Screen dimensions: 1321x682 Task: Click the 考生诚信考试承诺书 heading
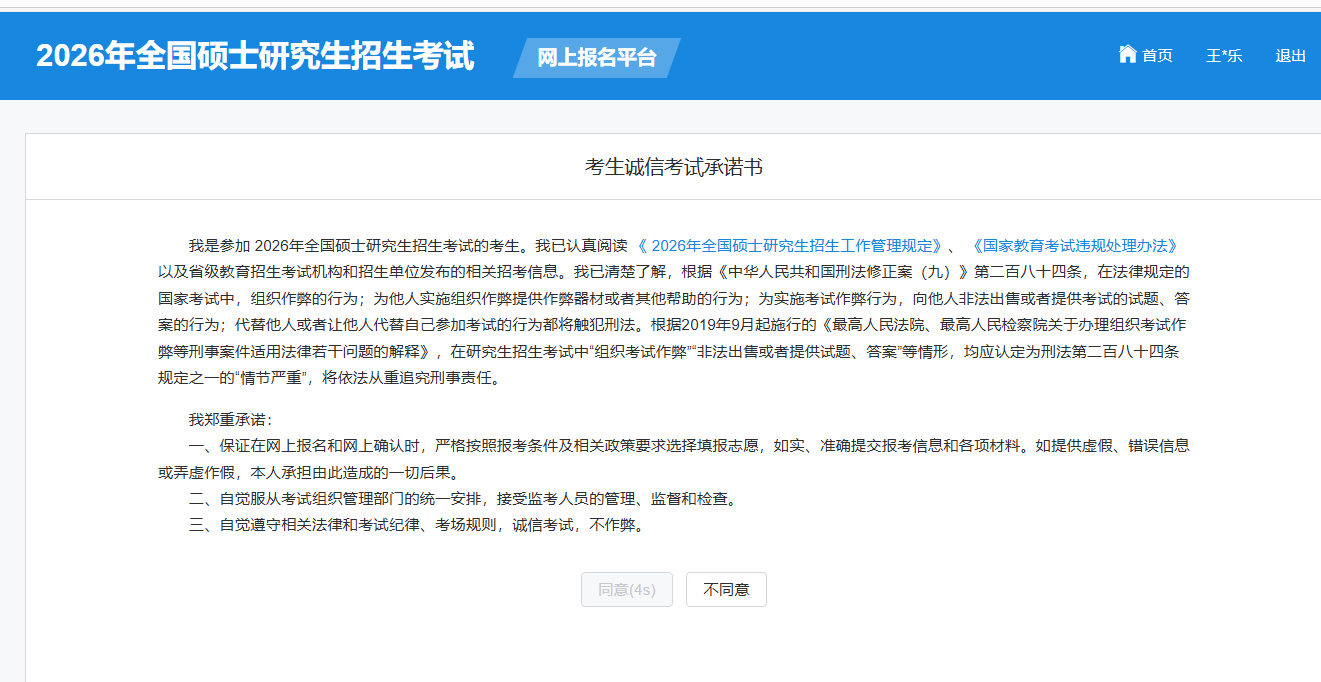[673, 168]
